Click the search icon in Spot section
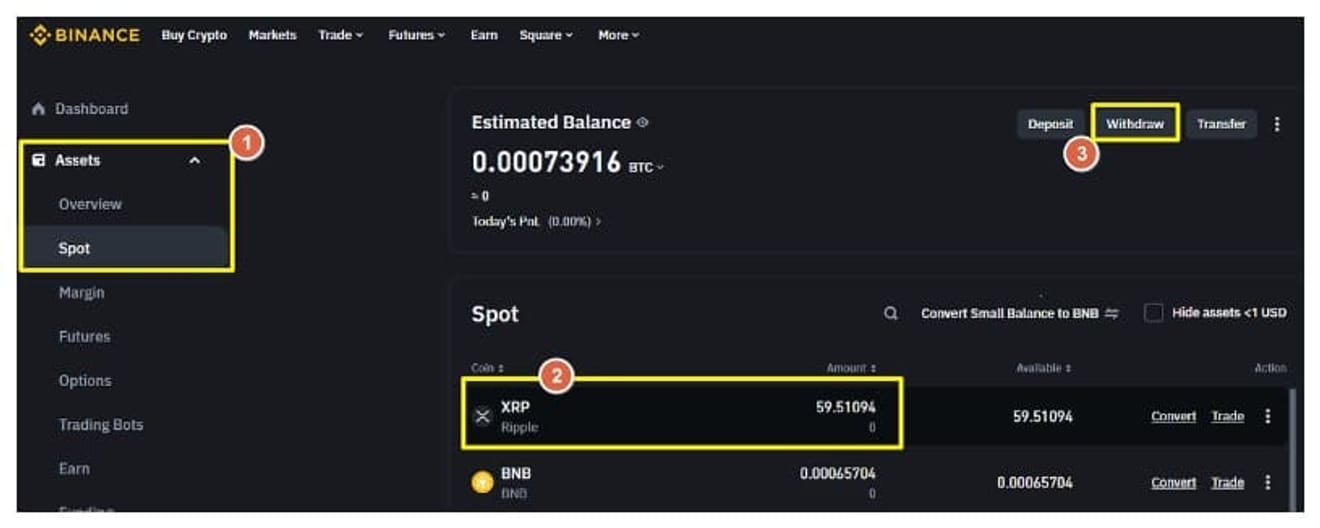 click(890, 314)
